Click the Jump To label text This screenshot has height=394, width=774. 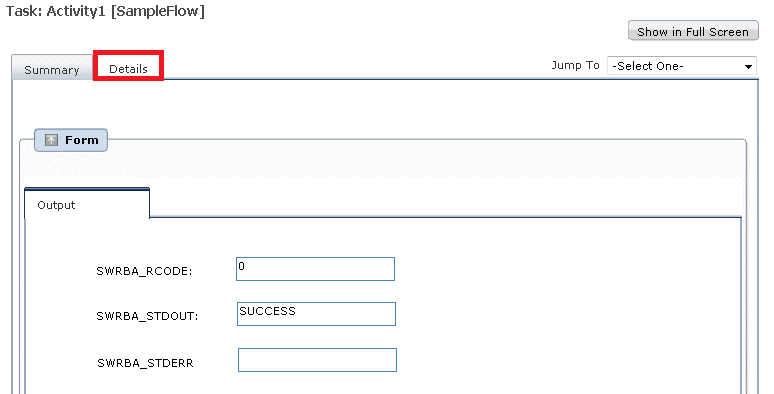[575, 65]
